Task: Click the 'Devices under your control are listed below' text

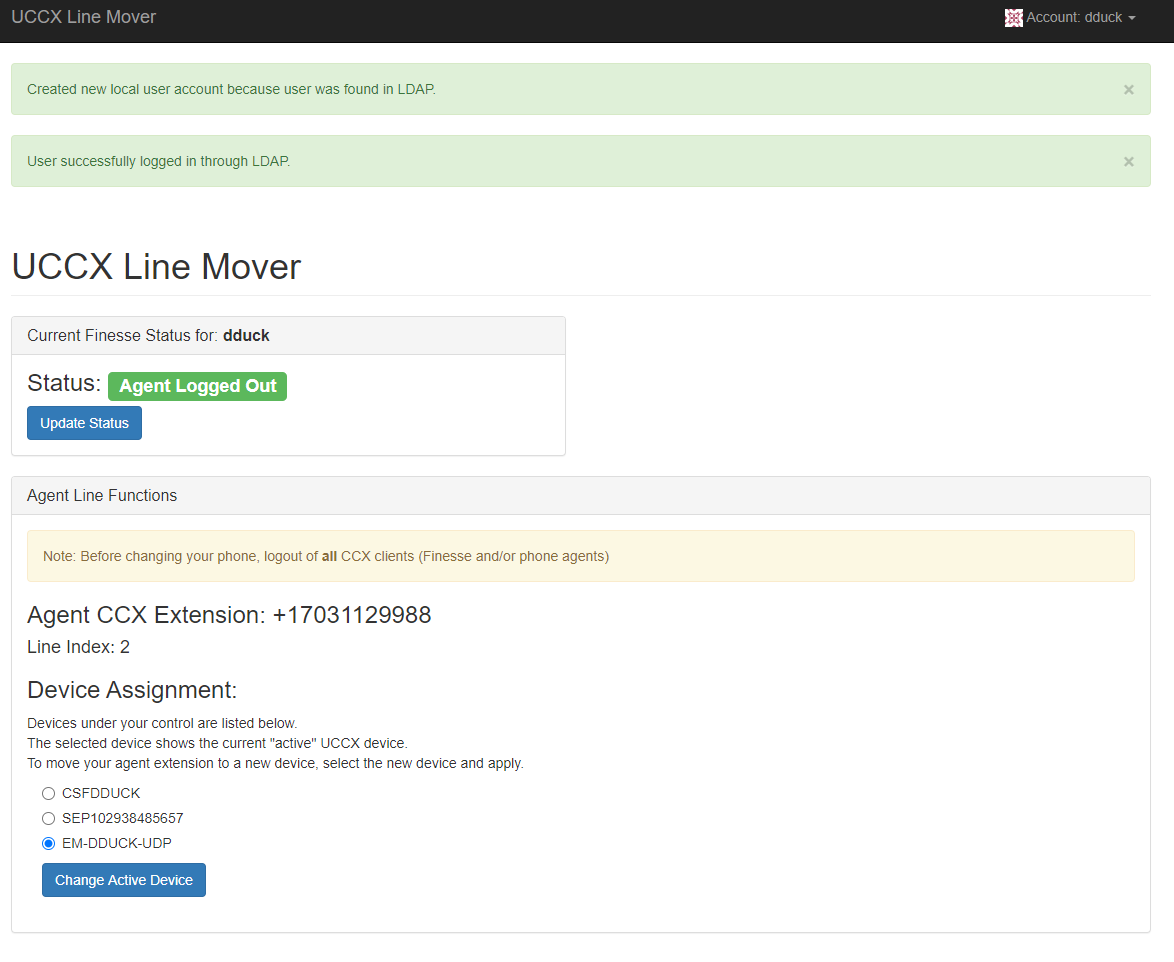Action: tap(162, 723)
